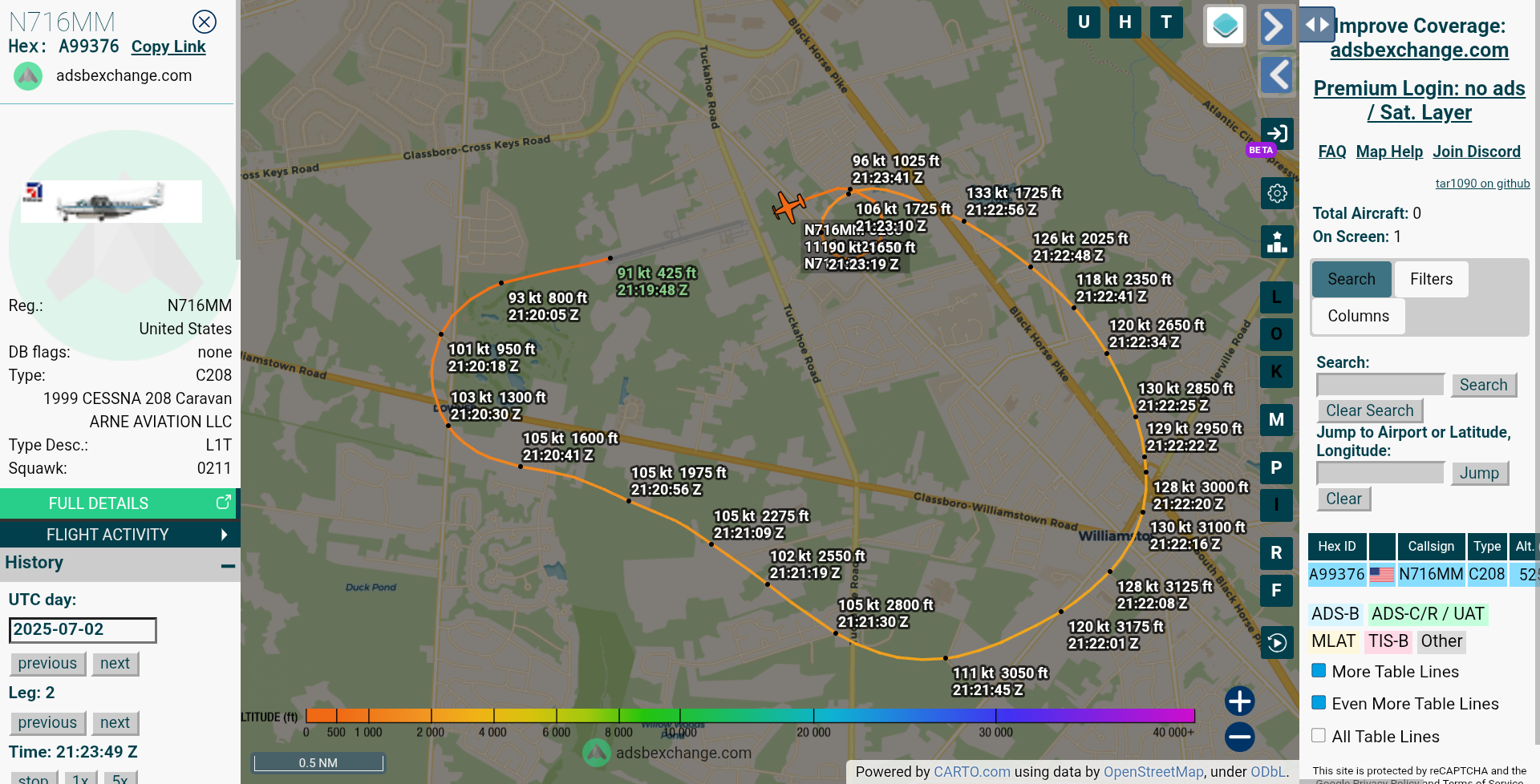
Task: Select the N716MM row in aircraft table
Action: point(1424,574)
